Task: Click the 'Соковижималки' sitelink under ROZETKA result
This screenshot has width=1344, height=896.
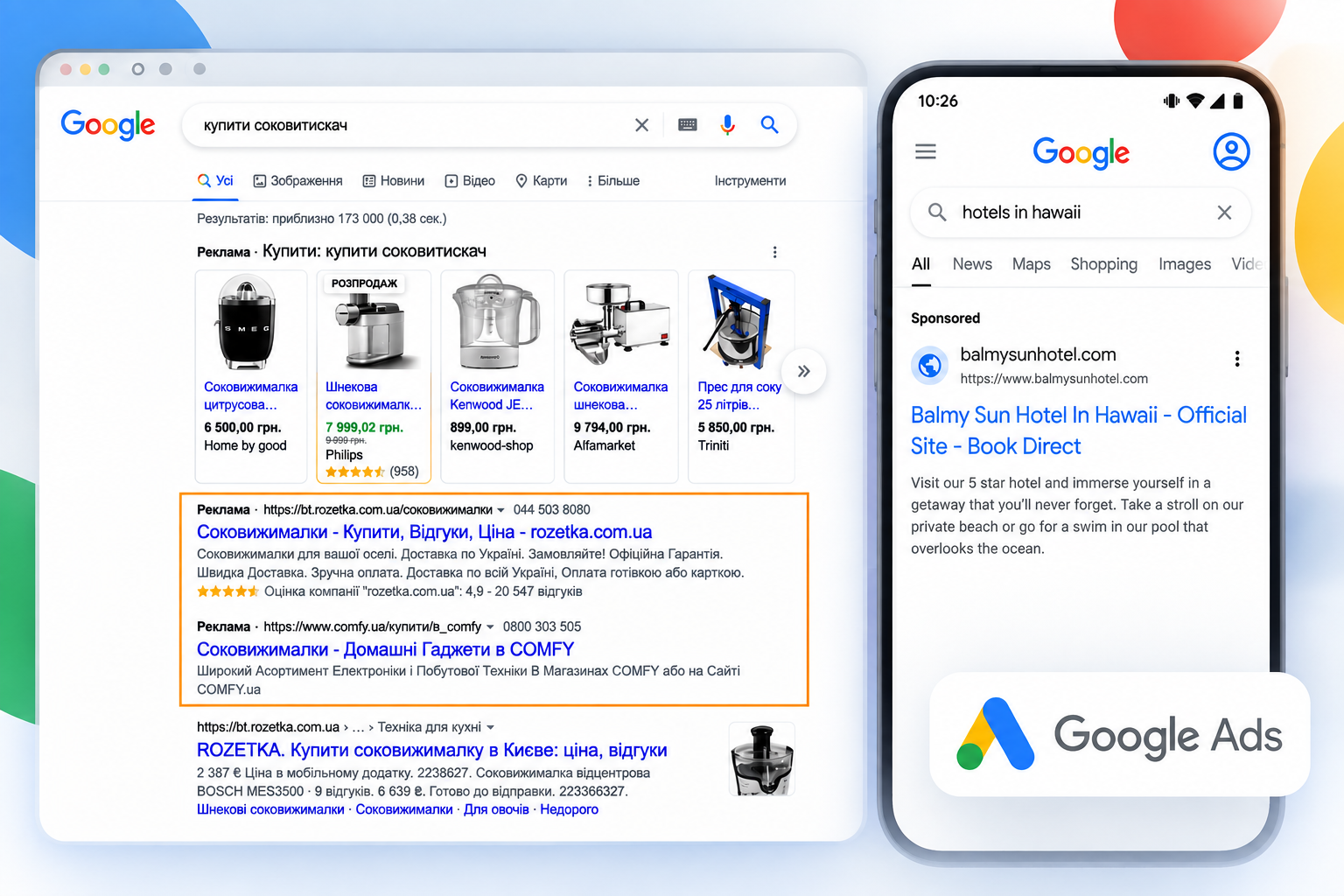Action: [x=404, y=809]
